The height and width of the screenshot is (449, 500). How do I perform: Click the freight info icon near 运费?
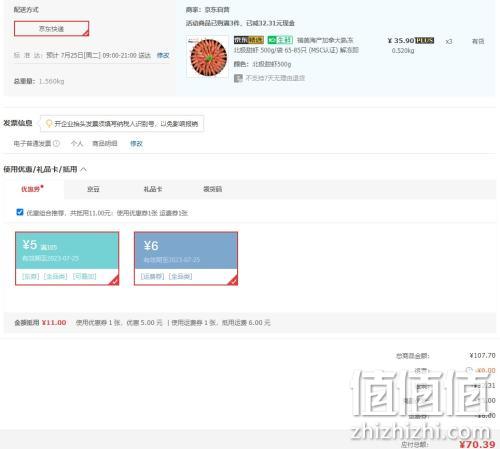point(469,370)
